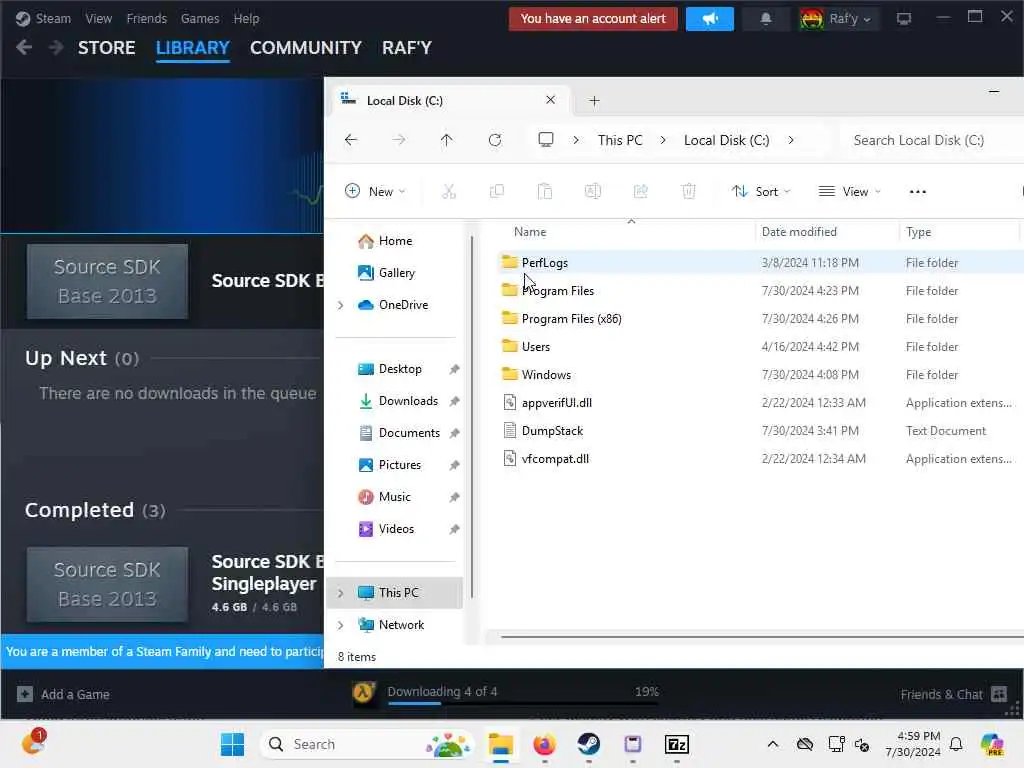Click Steam Big Picture mode monitor icon

click(904, 19)
